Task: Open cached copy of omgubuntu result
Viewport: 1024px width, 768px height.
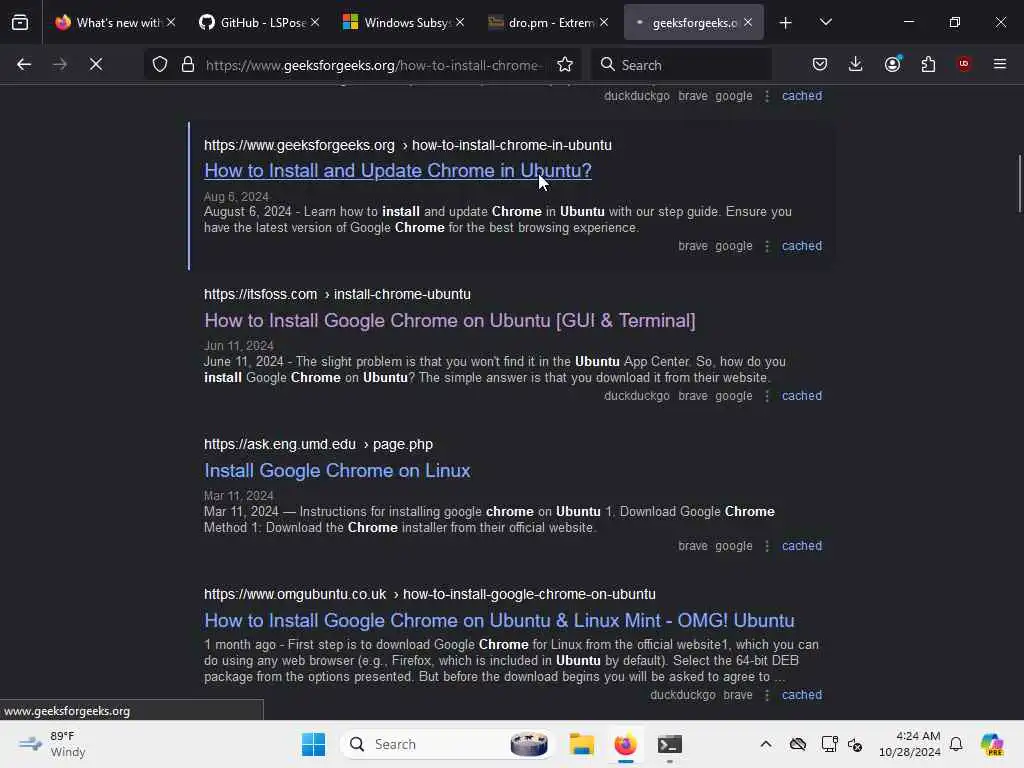Action: click(x=802, y=695)
